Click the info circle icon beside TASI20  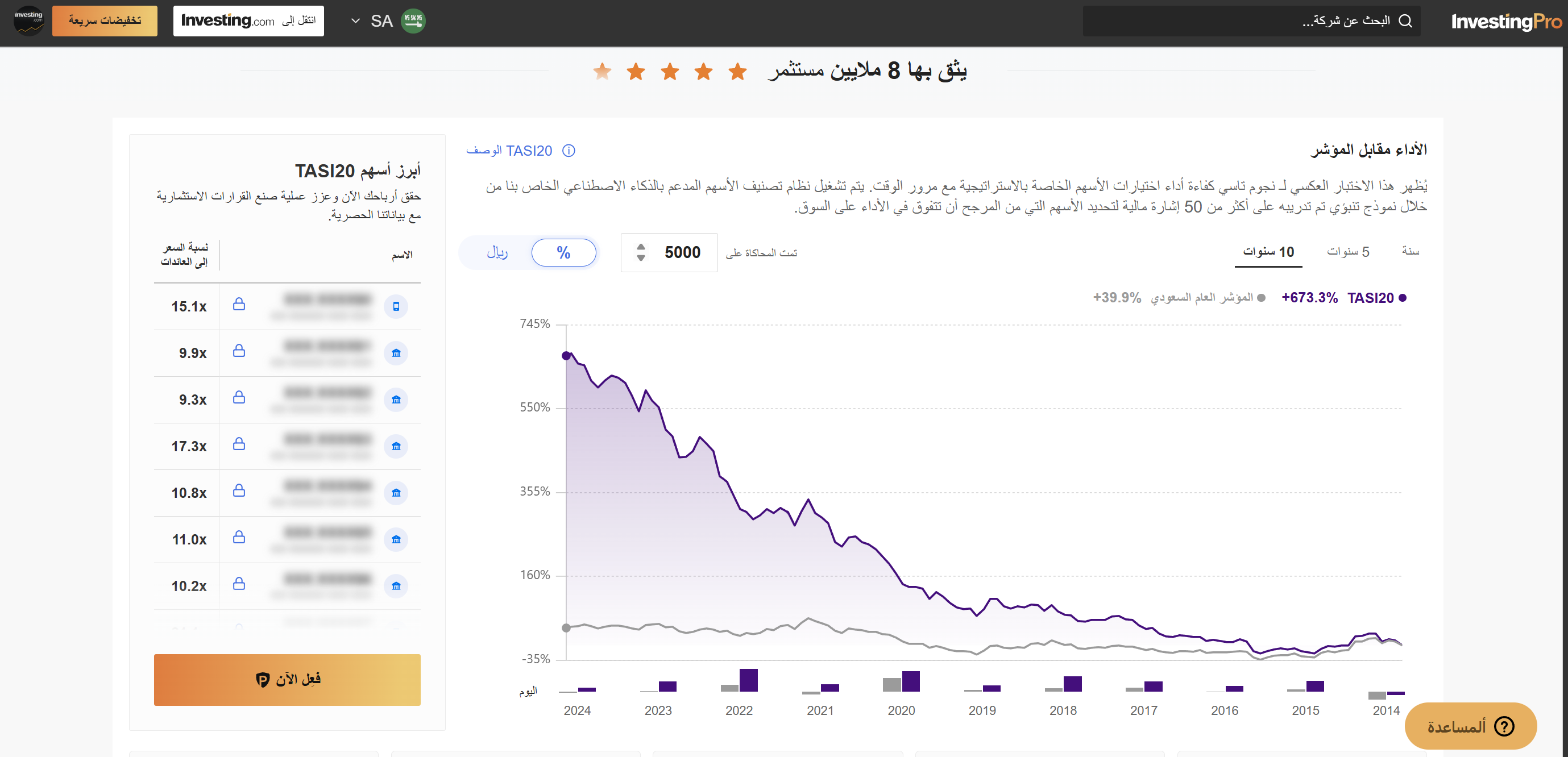coord(569,150)
